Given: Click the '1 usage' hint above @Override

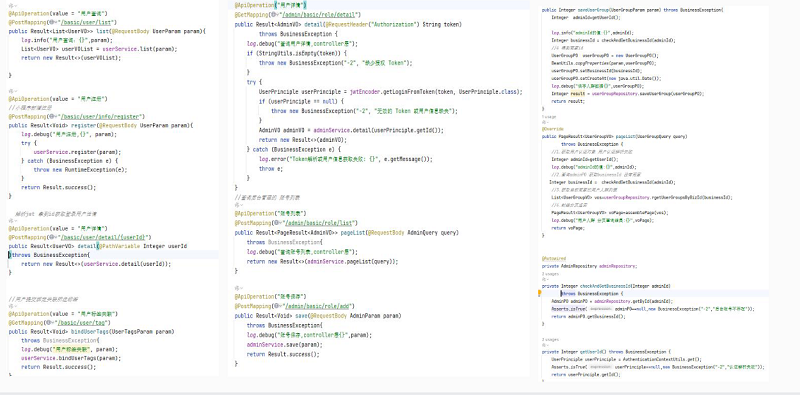Looking at the screenshot, I should click(x=548, y=117).
